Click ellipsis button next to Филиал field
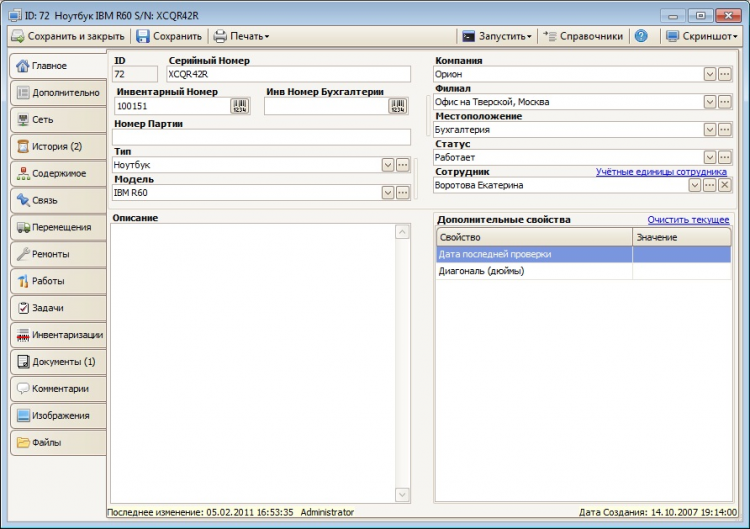Screen dimensions: 750x529 pos(725,102)
